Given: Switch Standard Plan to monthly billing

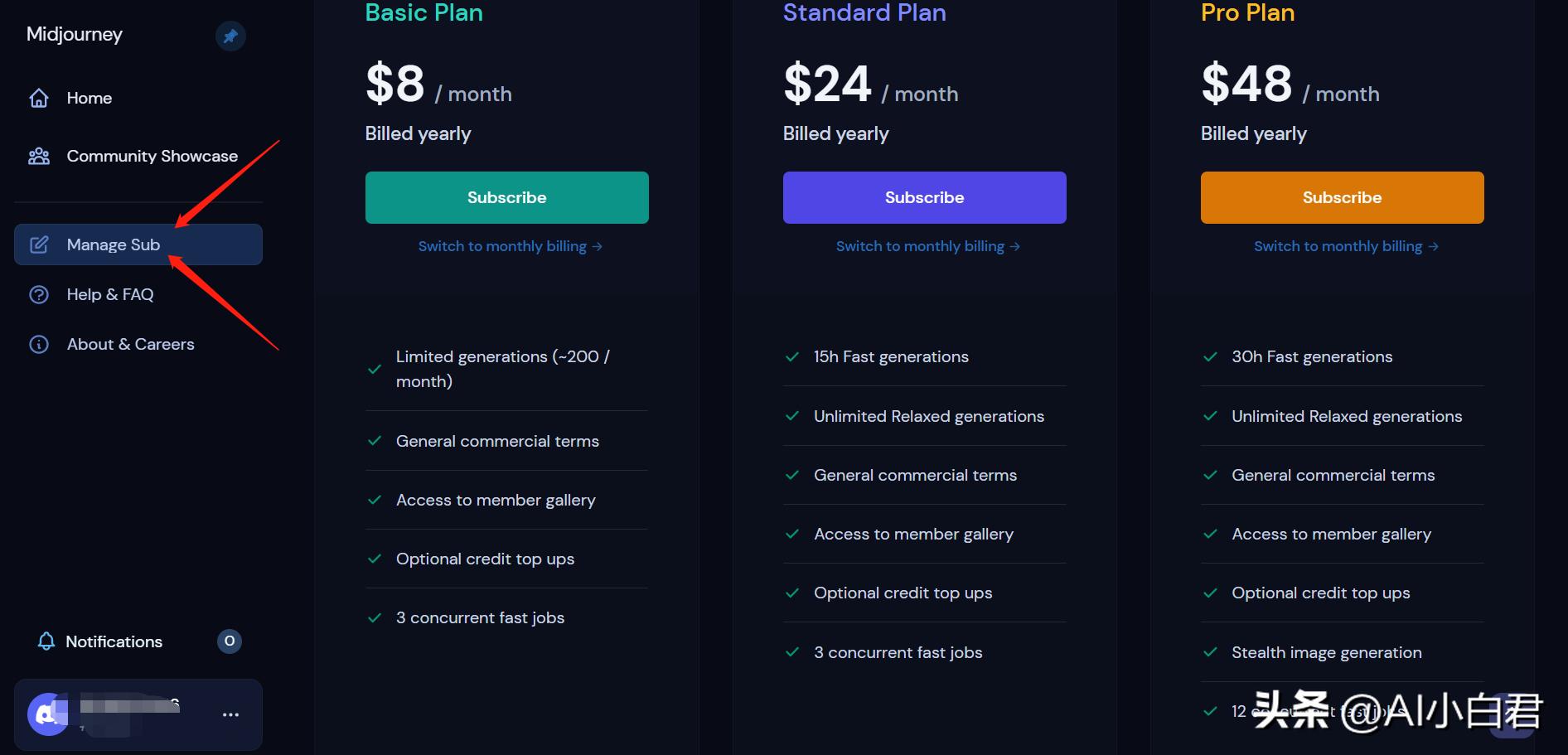Looking at the screenshot, I should pos(927,246).
